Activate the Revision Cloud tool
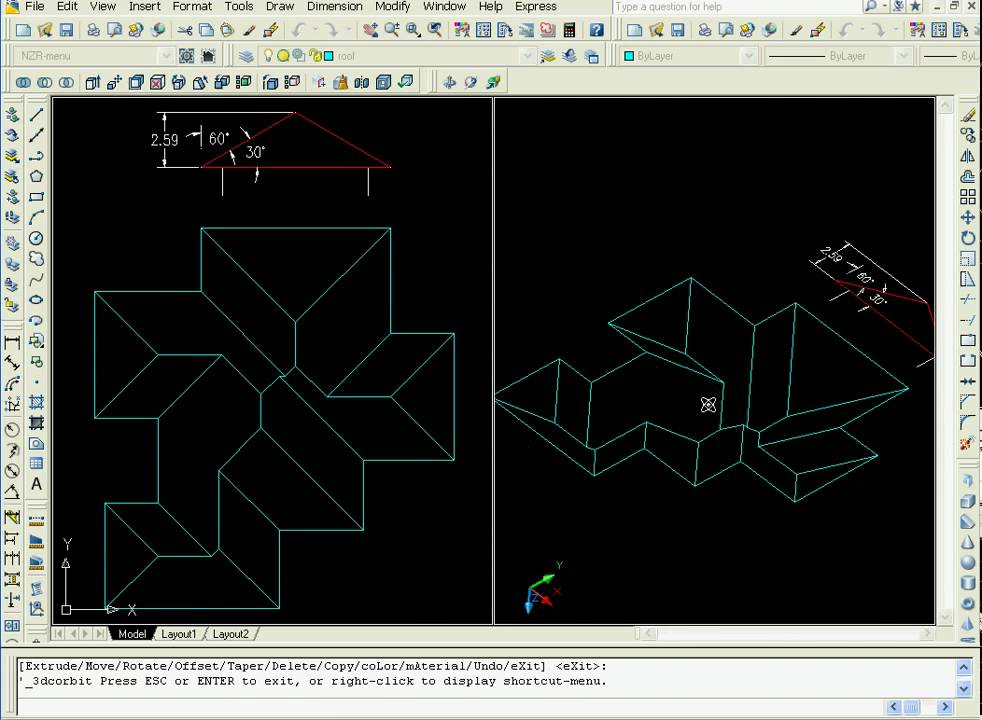 coord(36,259)
